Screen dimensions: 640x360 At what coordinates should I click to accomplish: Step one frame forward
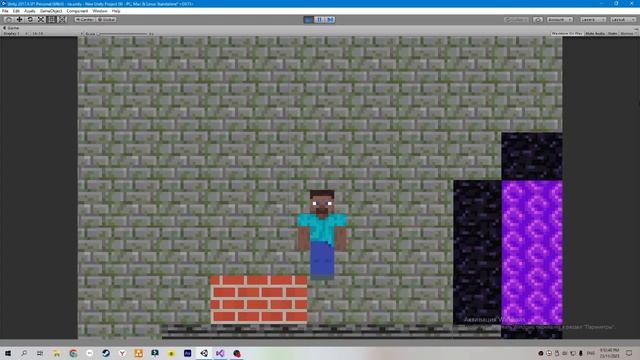(x=330, y=20)
